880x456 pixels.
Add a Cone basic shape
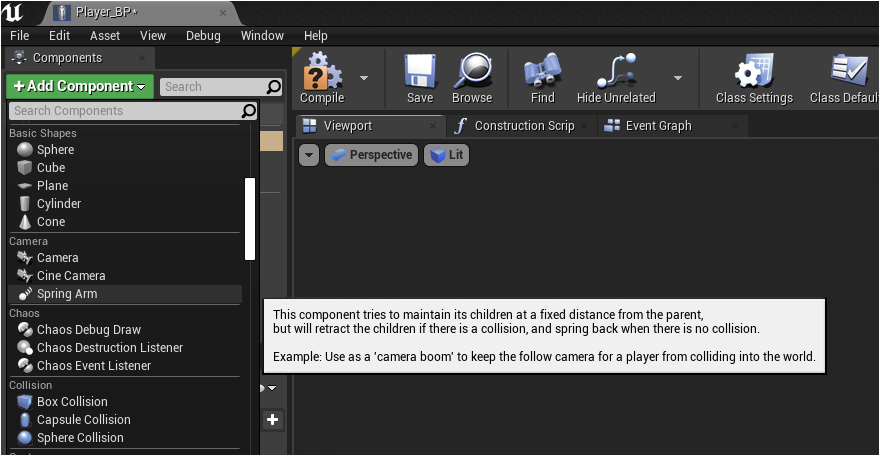[x=125, y=222]
